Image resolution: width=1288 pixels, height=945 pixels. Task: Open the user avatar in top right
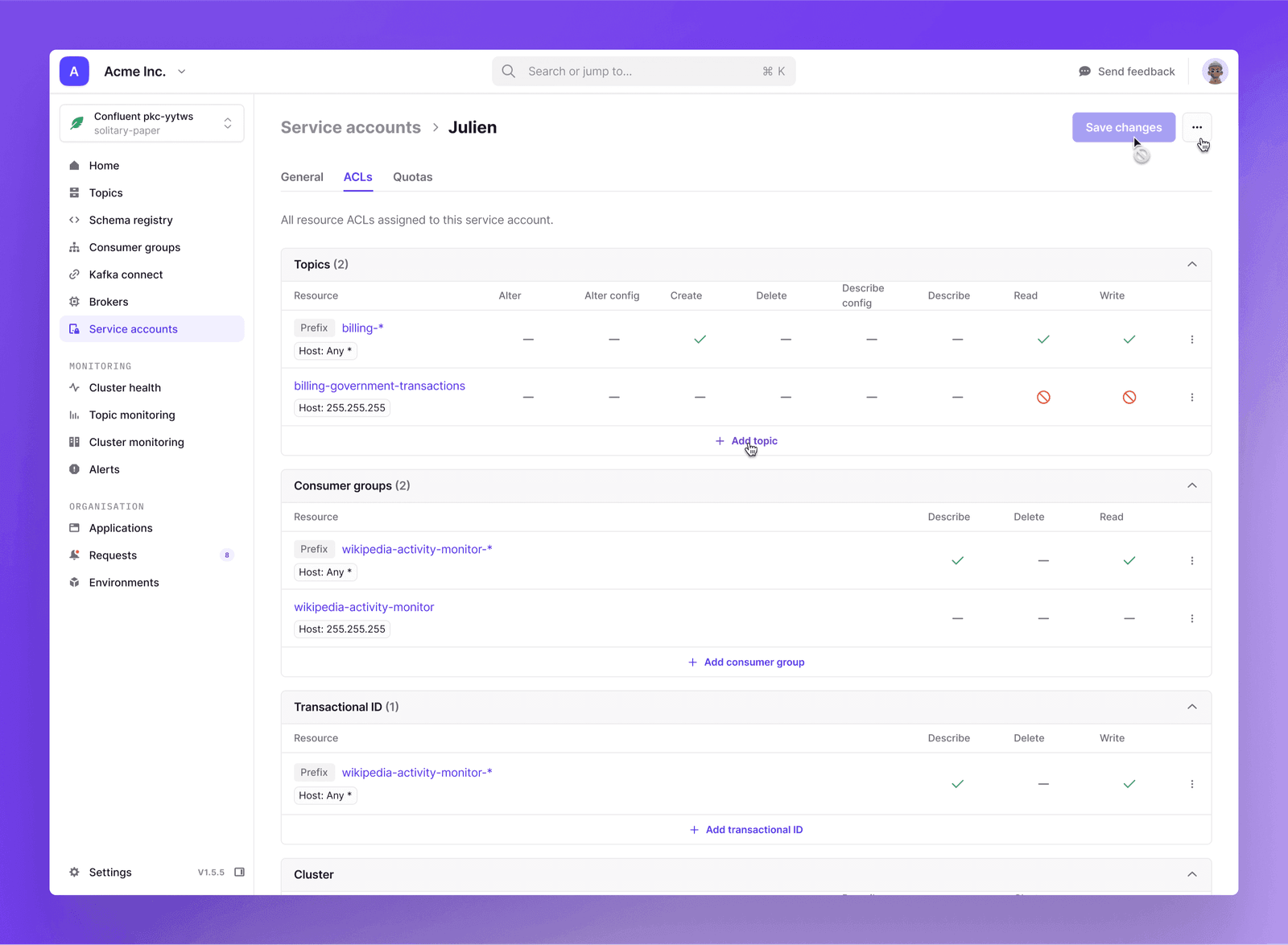(1214, 72)
